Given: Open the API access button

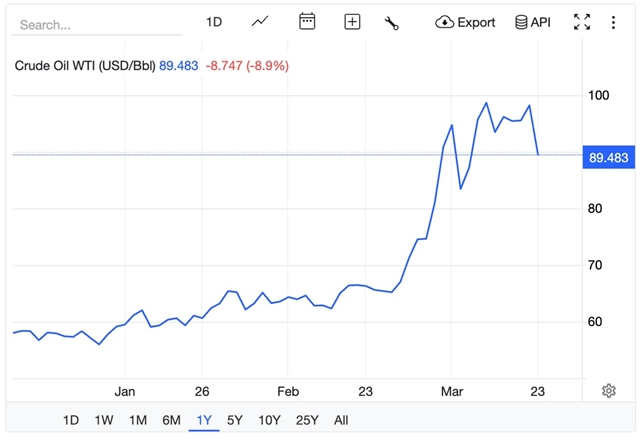Looking at the screenshot, I should (x=533, y=22).
